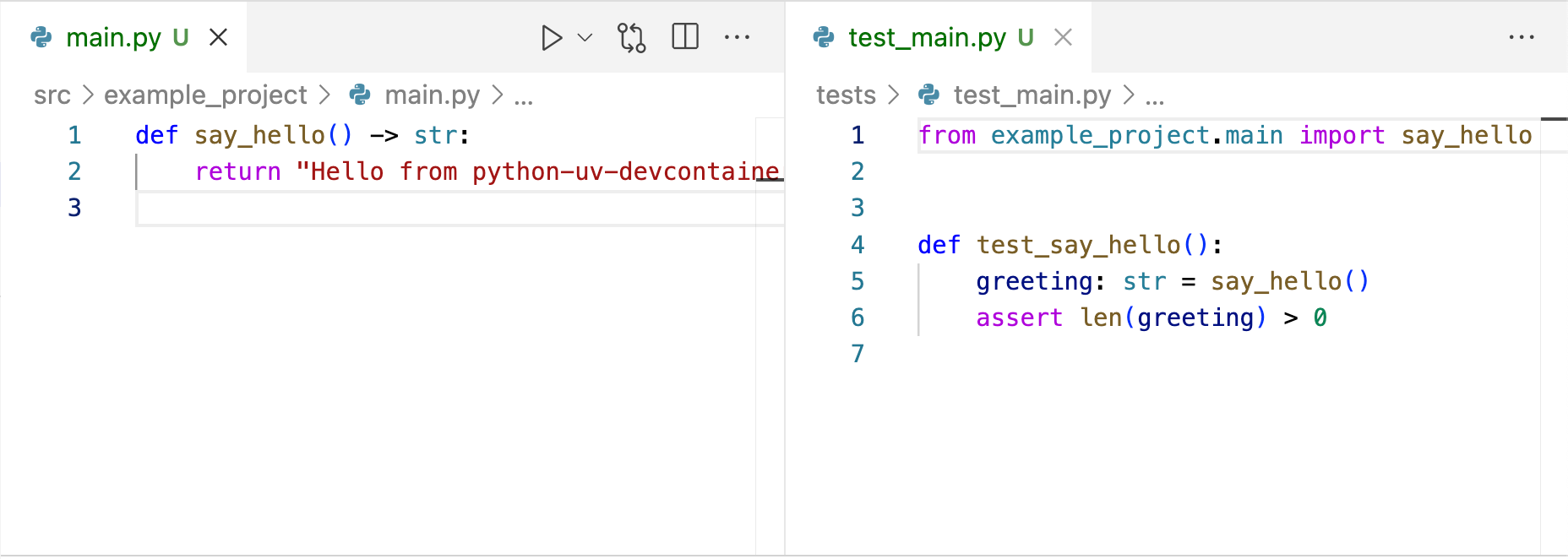Switch to the main.py tab
Viewport: 1568px width, 559px height.
pyautogui.click(x=113, y=38)
